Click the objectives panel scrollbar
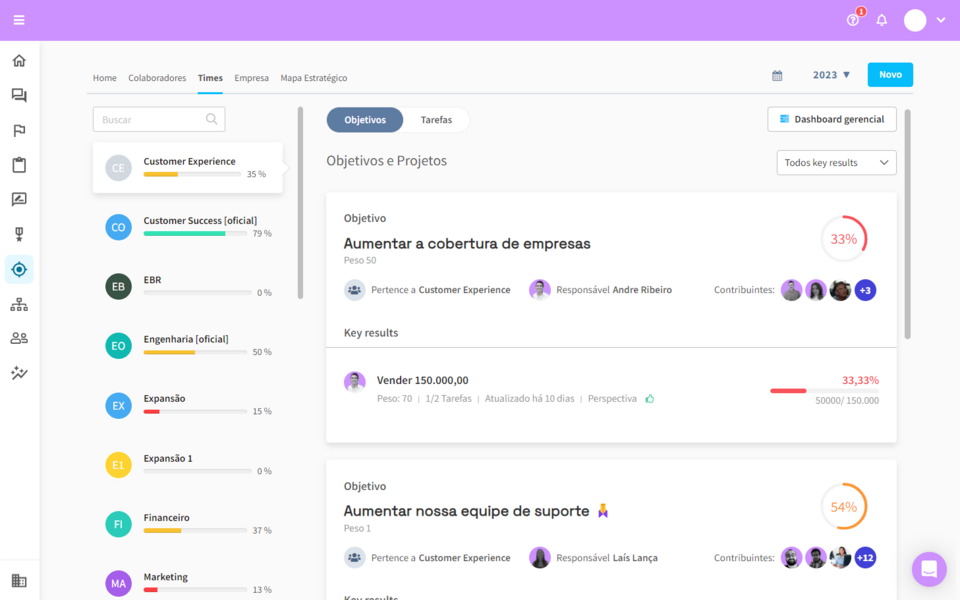 907,224
